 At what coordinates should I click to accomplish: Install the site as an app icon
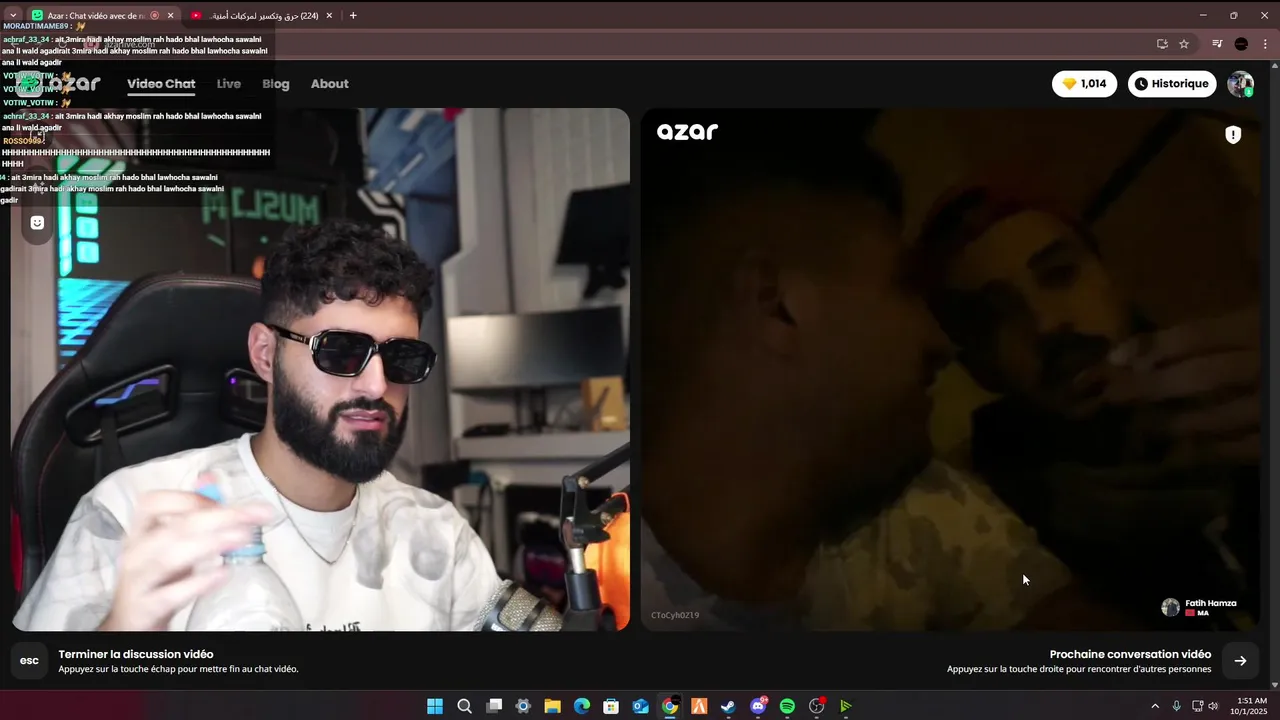[1162, 44]
